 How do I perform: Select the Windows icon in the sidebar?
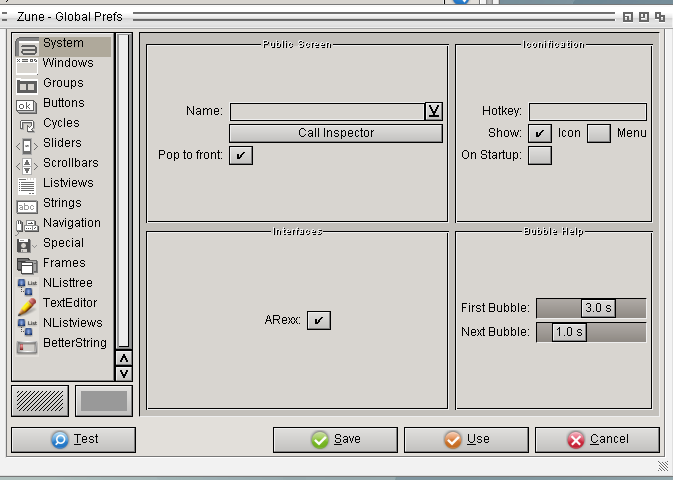pyautogui.click(x=27, y=64)
